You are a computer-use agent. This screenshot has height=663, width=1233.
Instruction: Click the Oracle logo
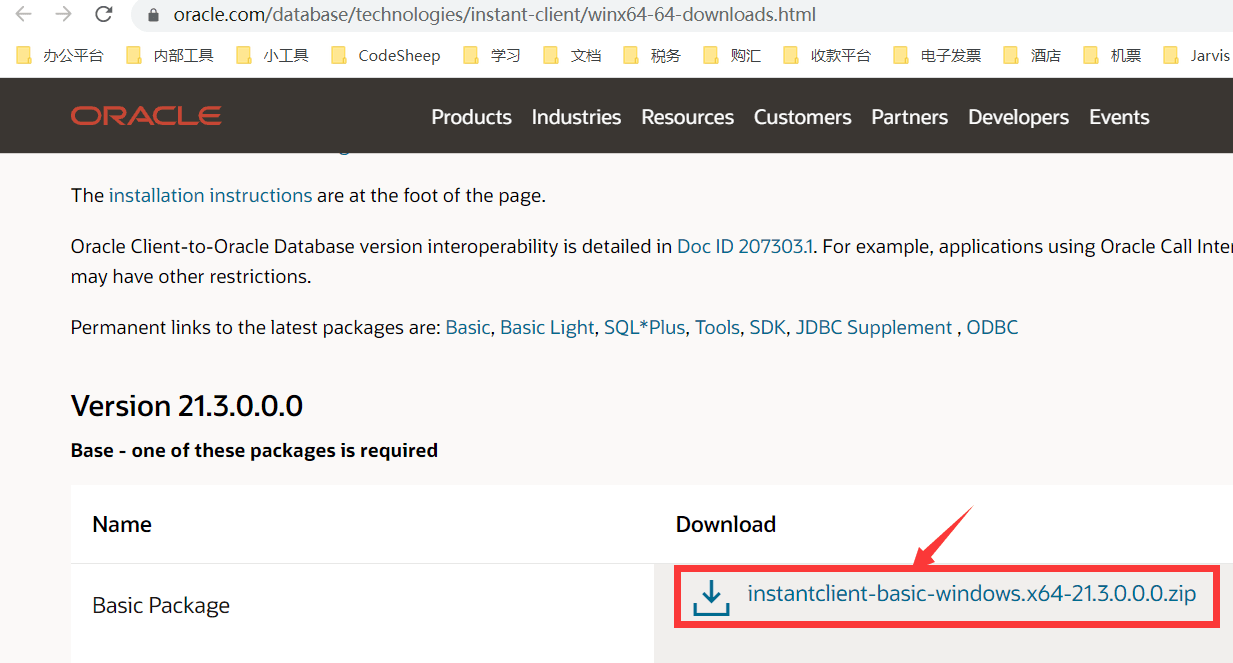click(146, 116)
